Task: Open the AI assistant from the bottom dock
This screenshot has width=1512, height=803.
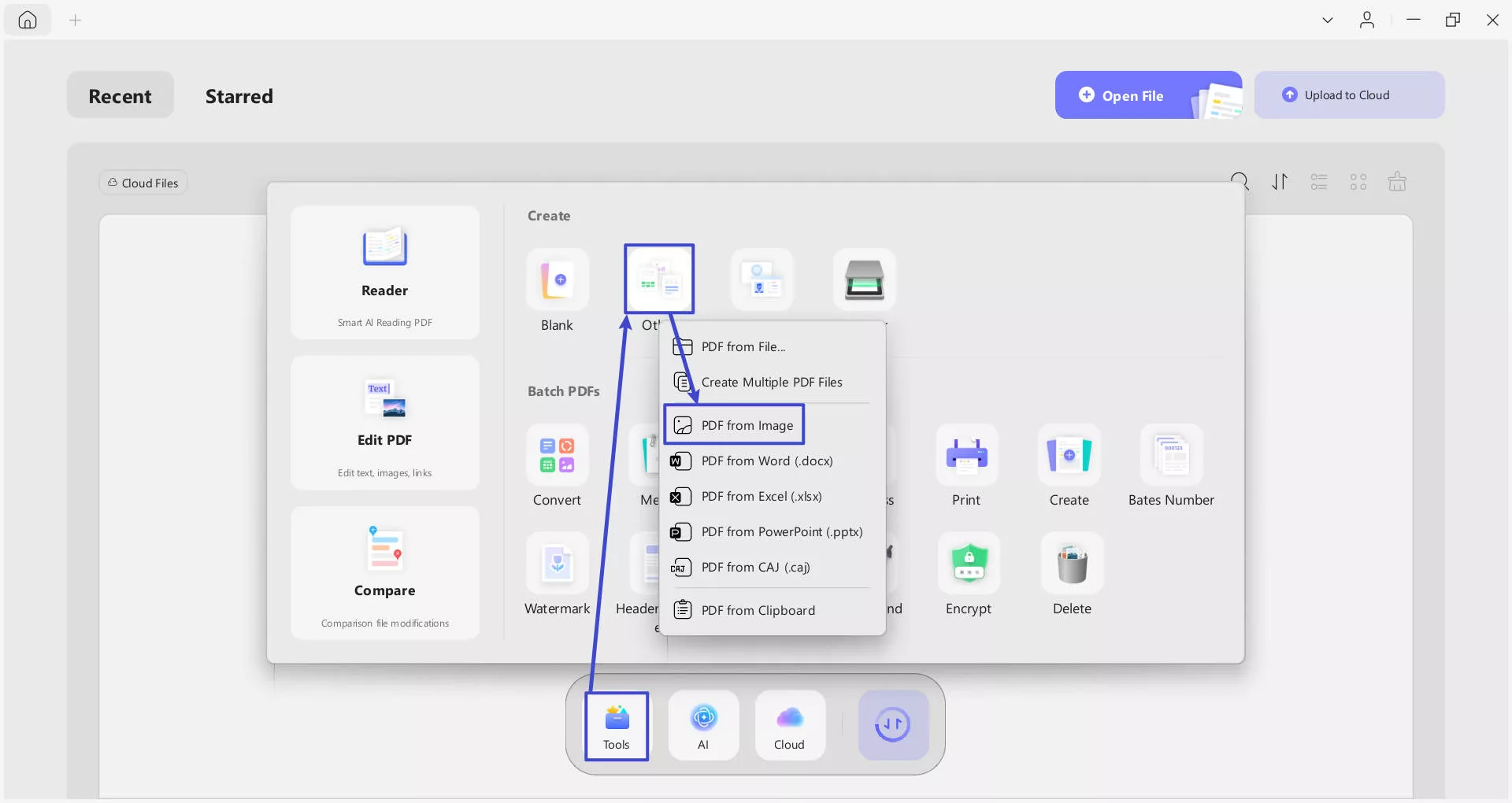Action: click(x=703, y=725)
